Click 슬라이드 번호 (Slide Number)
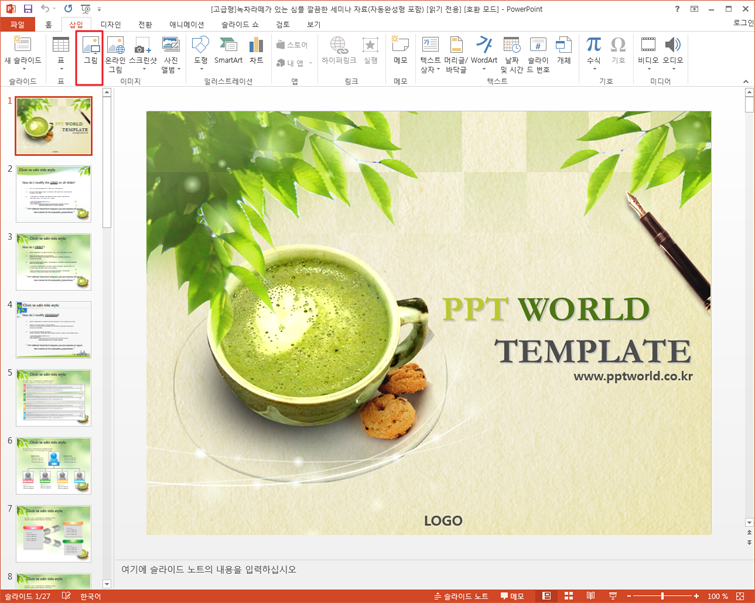 click(538, 54)
